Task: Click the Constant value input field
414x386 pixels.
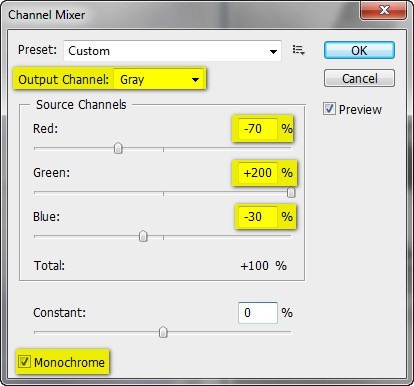Action: click(x=258, y=313)
